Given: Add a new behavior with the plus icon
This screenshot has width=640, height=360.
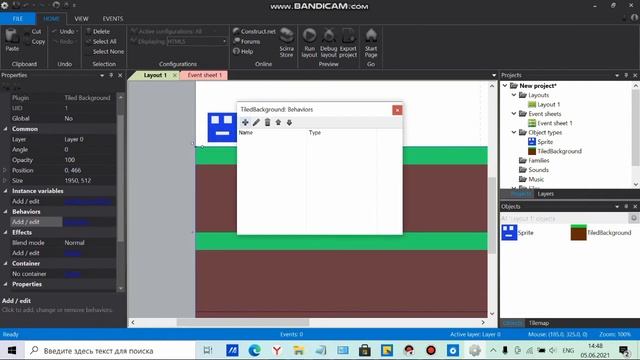Looking at the screenshot, I should click(245, 122).
